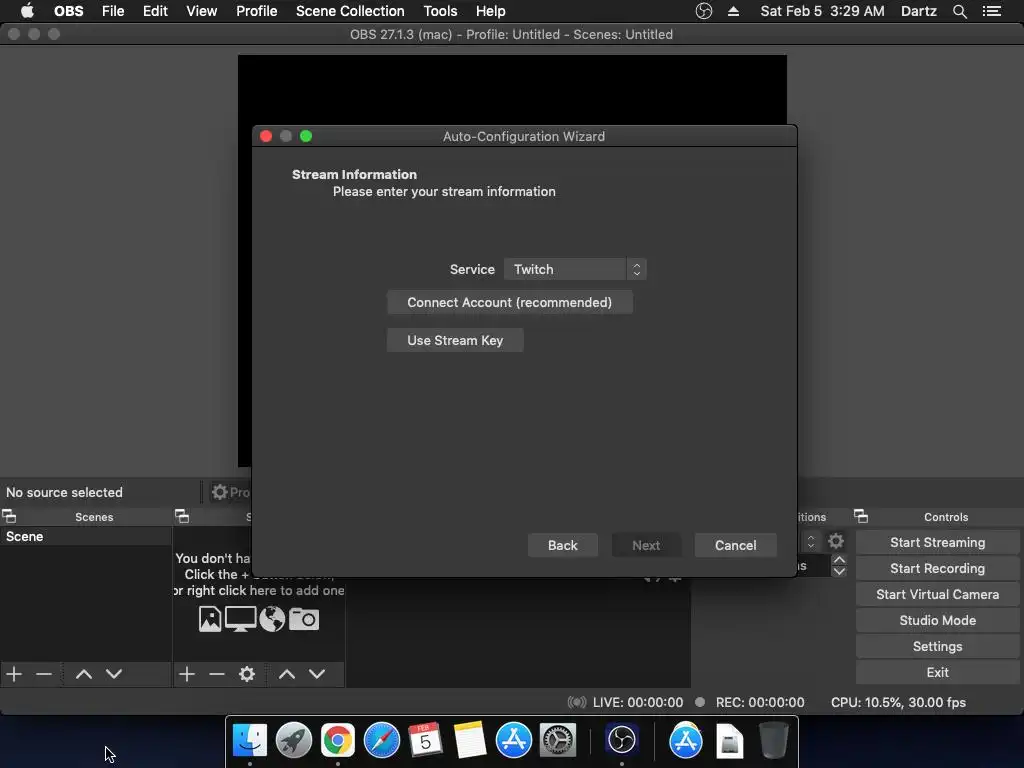The image size is (1024, 768).
Task: Open Google Chrome from the Dock
Action: pos(338,741)
